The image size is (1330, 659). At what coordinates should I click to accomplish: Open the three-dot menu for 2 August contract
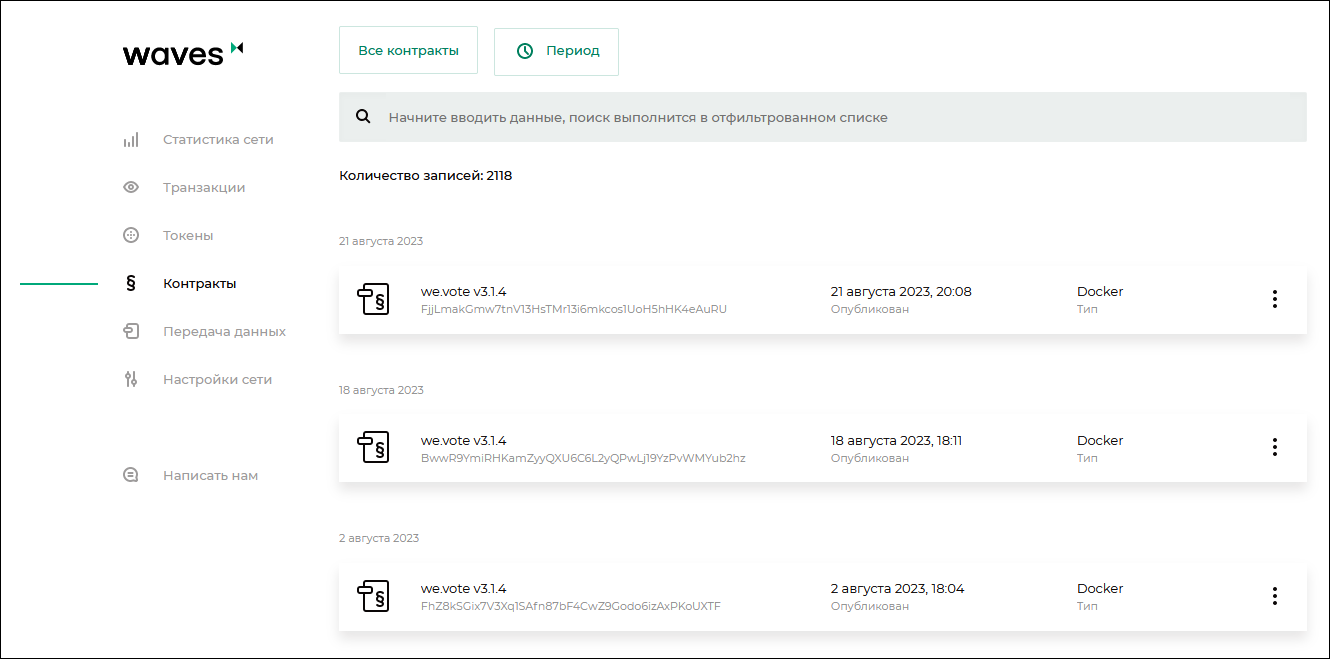click(x=1274, y=596)
